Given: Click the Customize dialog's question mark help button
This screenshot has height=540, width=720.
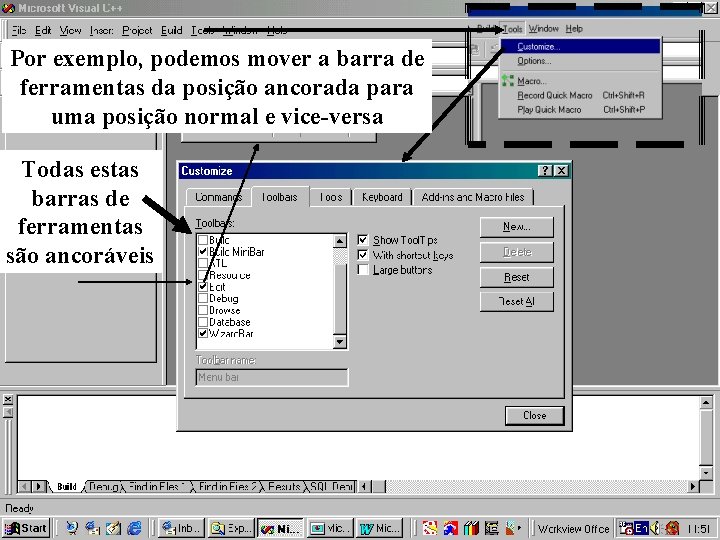Looking at the screenshot, I should coord(545,171).
